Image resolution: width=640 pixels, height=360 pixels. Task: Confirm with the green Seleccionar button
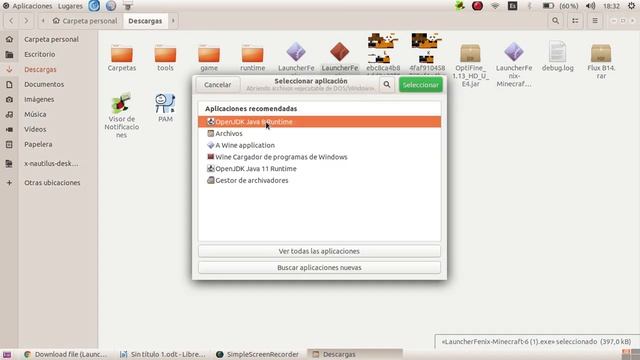420,85
